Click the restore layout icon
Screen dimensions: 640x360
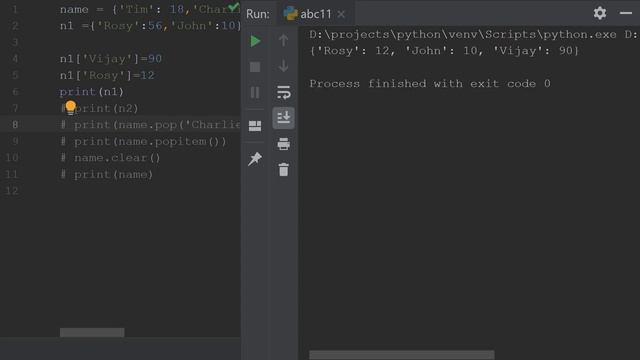(x=255, y=126)
